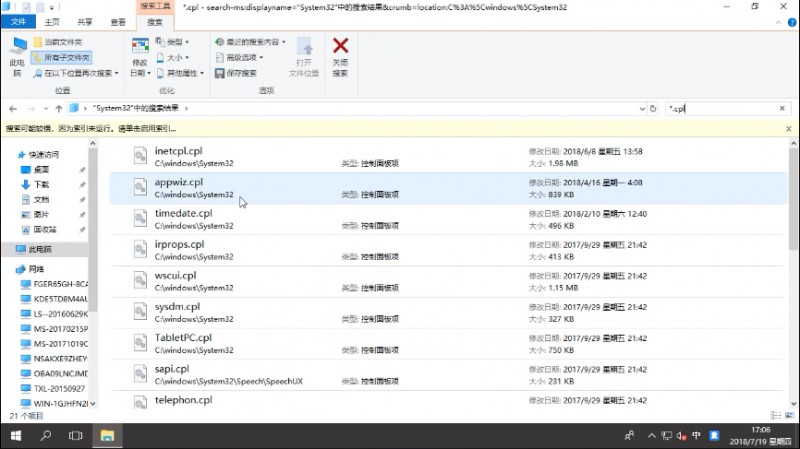Expand the address bar history dropdown
Viewport: 800px width, 449px height.
pyautogui.click(x=642, y=109)
